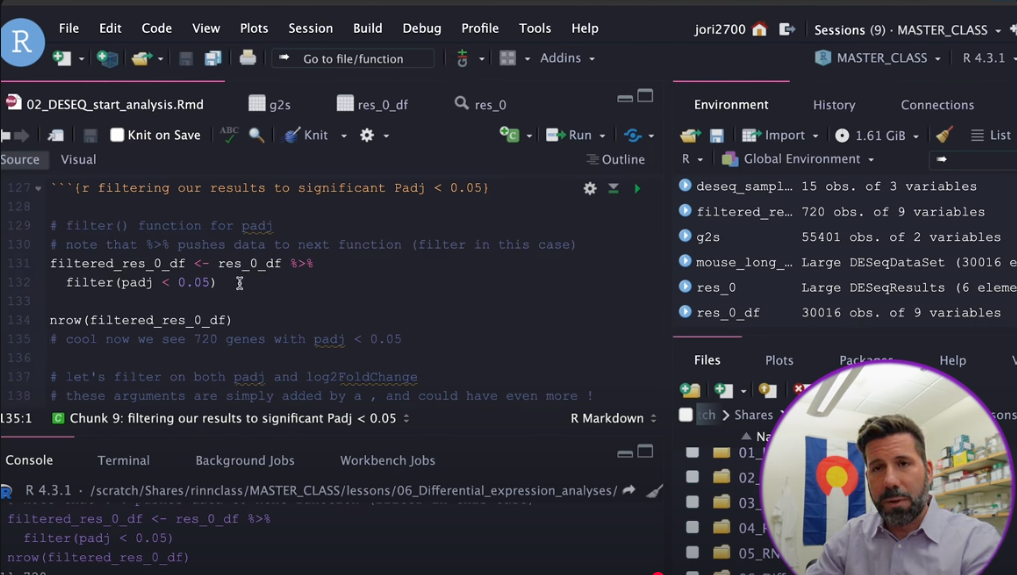Click the new file icon

pyautogui.click(x=62, y=58)
